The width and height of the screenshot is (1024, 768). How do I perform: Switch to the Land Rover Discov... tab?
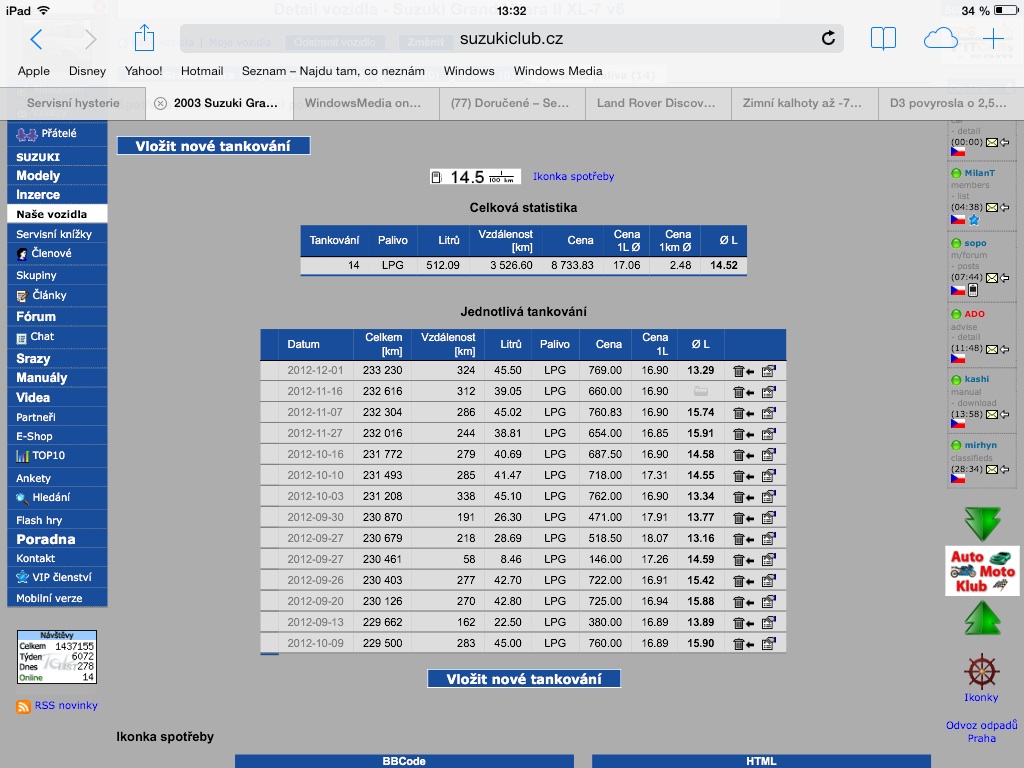coord(656,103)
